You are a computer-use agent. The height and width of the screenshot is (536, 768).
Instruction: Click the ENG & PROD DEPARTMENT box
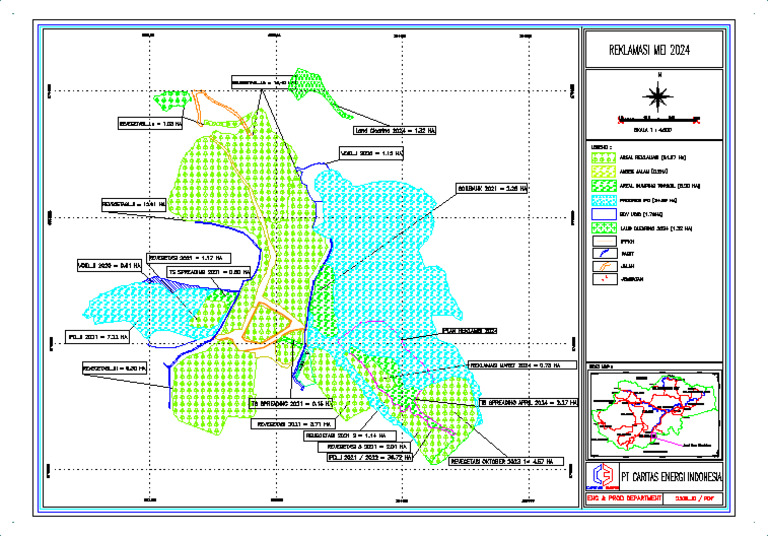pos(624,498)
